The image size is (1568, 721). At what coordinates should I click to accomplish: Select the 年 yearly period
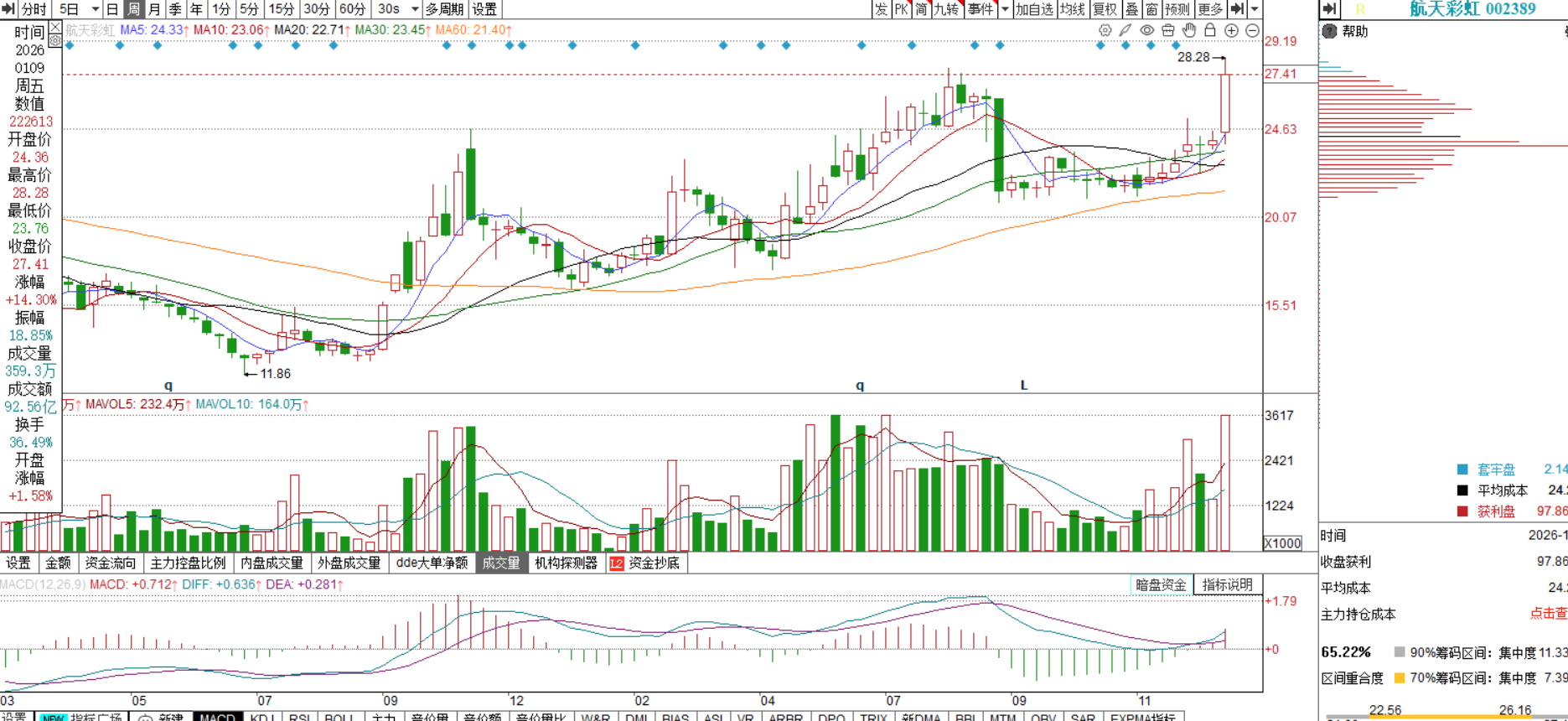(x=196, y=9)
